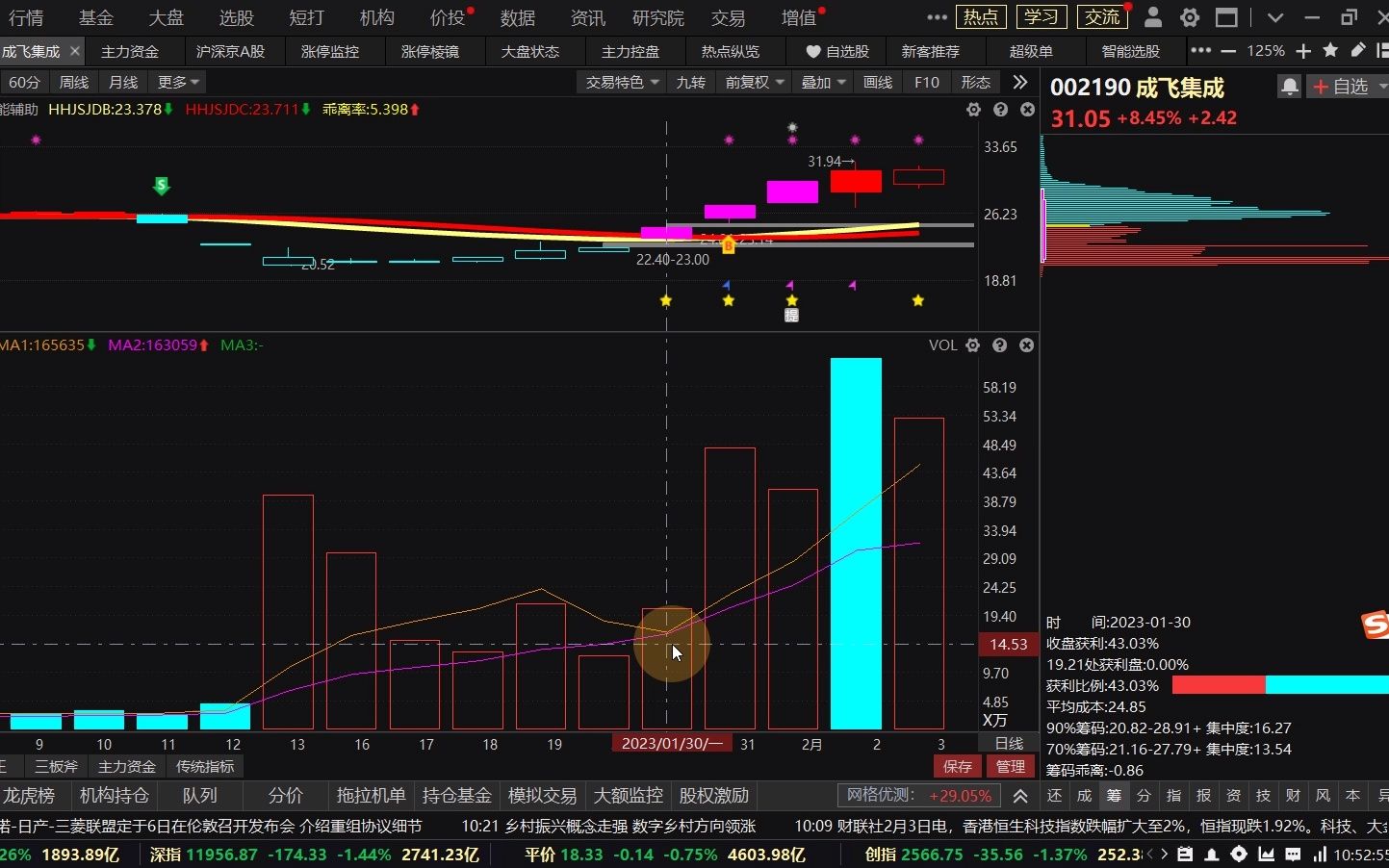The height and width of the screenshot is (868, 1389).
Task: Open the 涨停监控 tab
Action: pyautogui.click(x=330, y=51)
